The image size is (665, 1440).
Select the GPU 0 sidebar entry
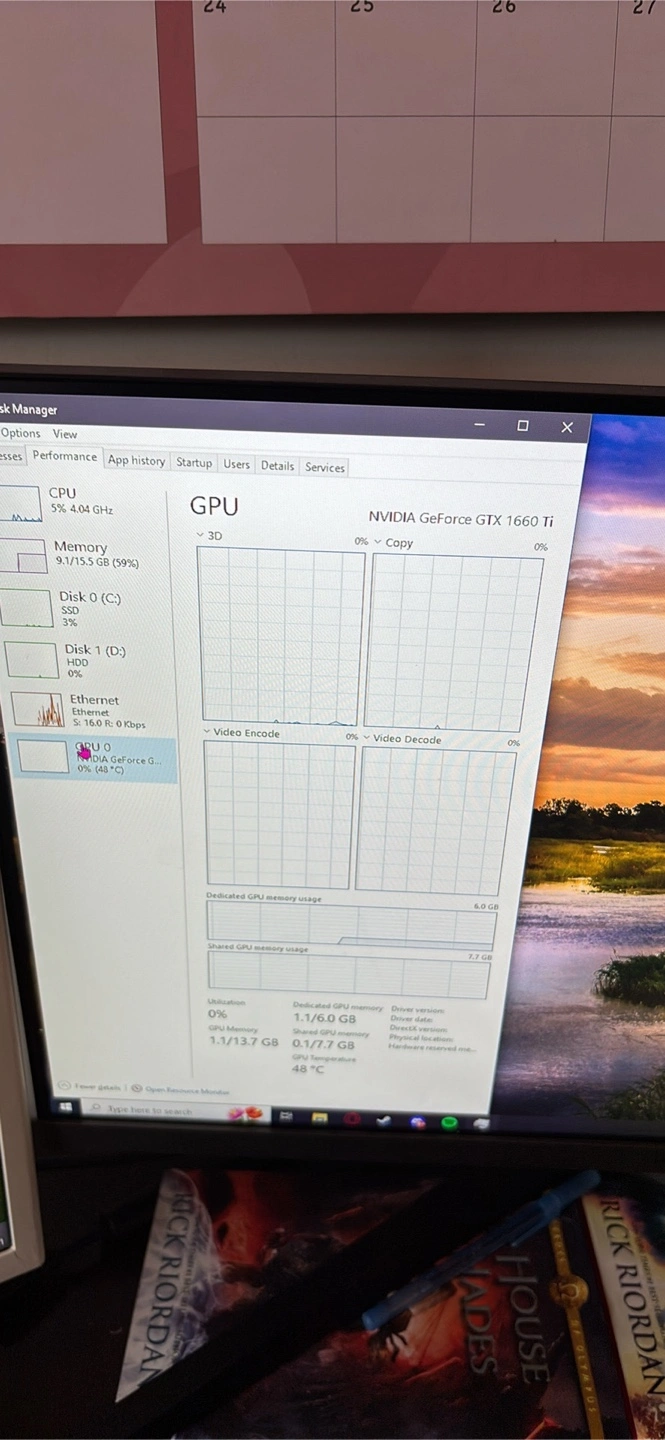click(x=93, y=759)
